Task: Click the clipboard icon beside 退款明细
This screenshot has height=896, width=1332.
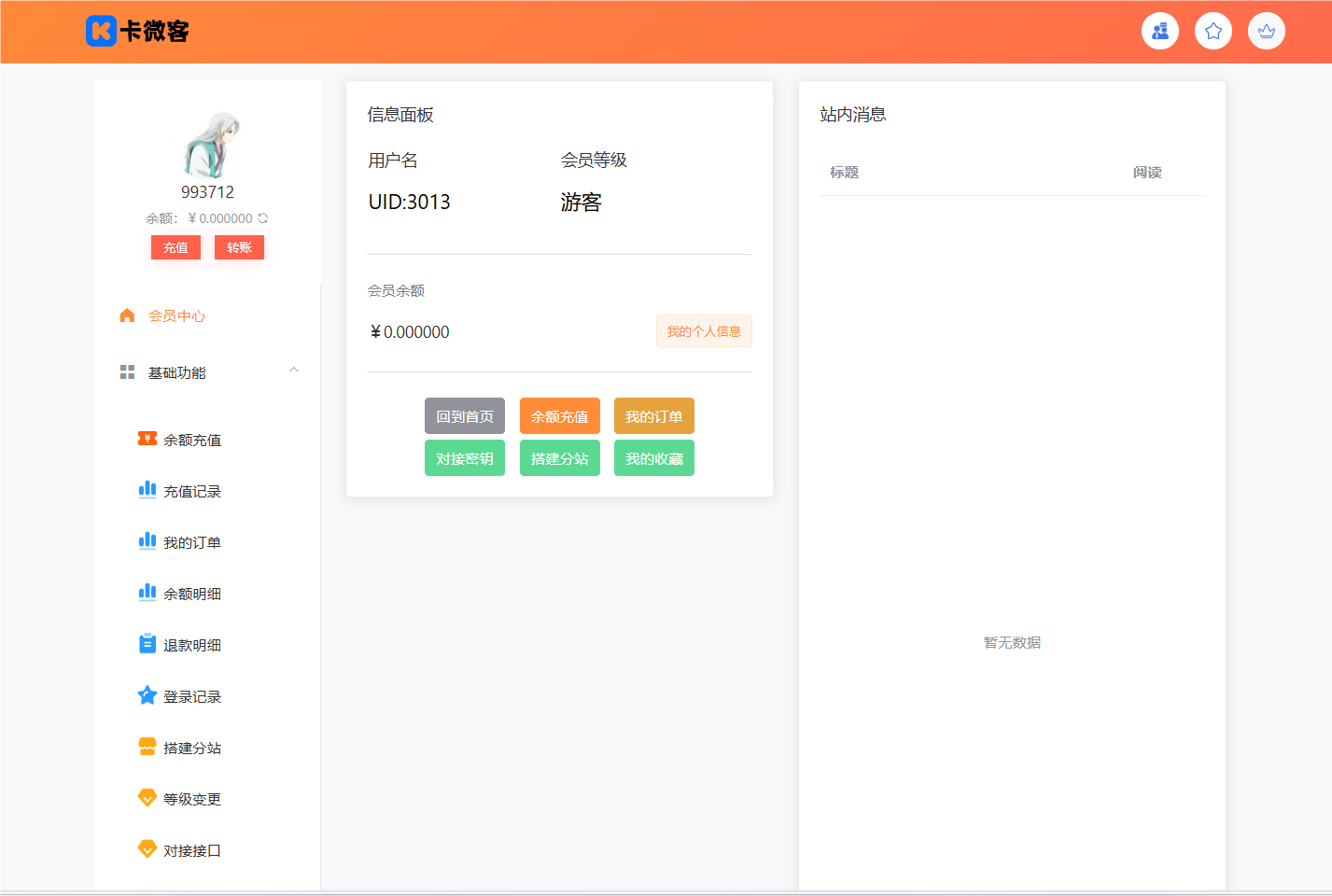Action: (147, 644)
